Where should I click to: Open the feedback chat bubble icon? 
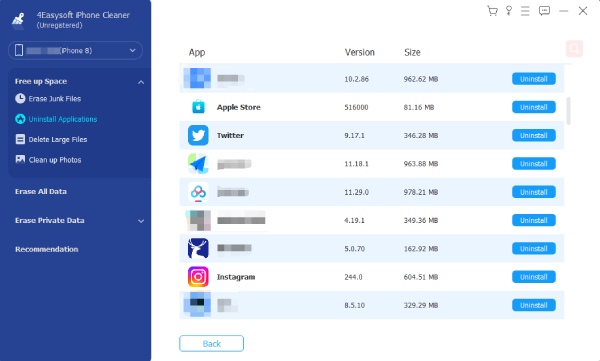tap(544, 11)
